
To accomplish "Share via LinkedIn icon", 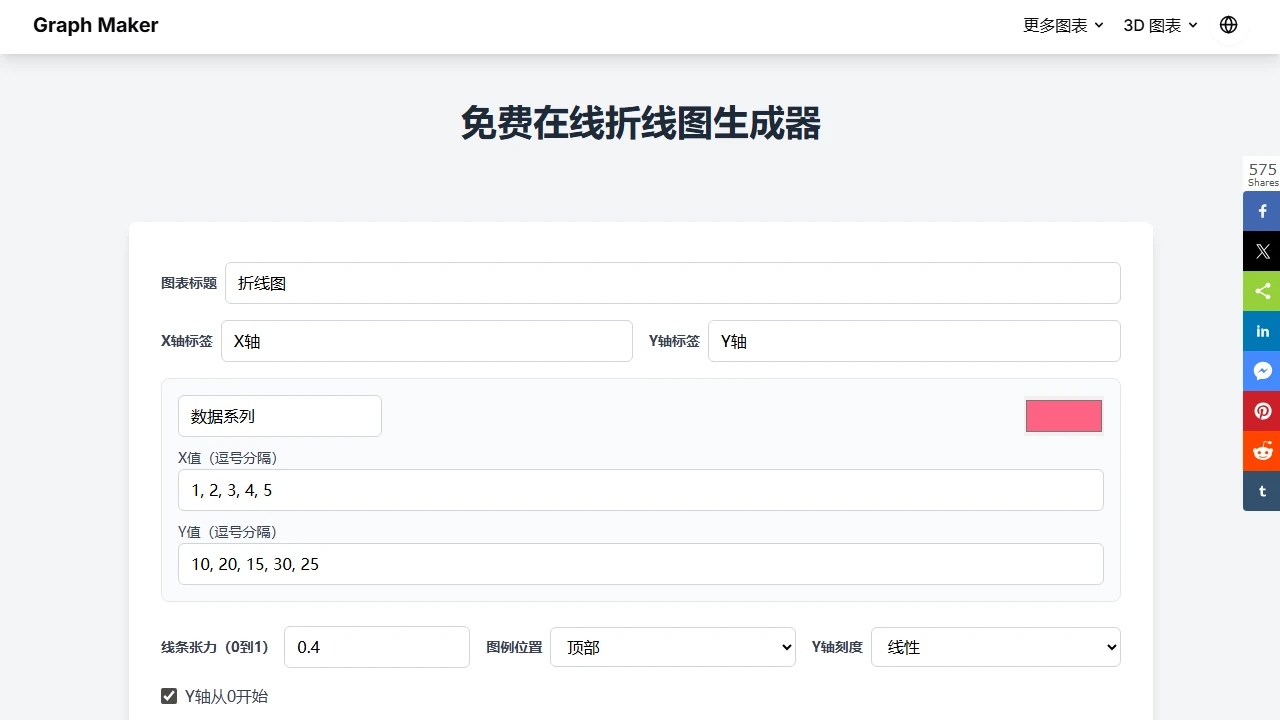I will 1262,331.
